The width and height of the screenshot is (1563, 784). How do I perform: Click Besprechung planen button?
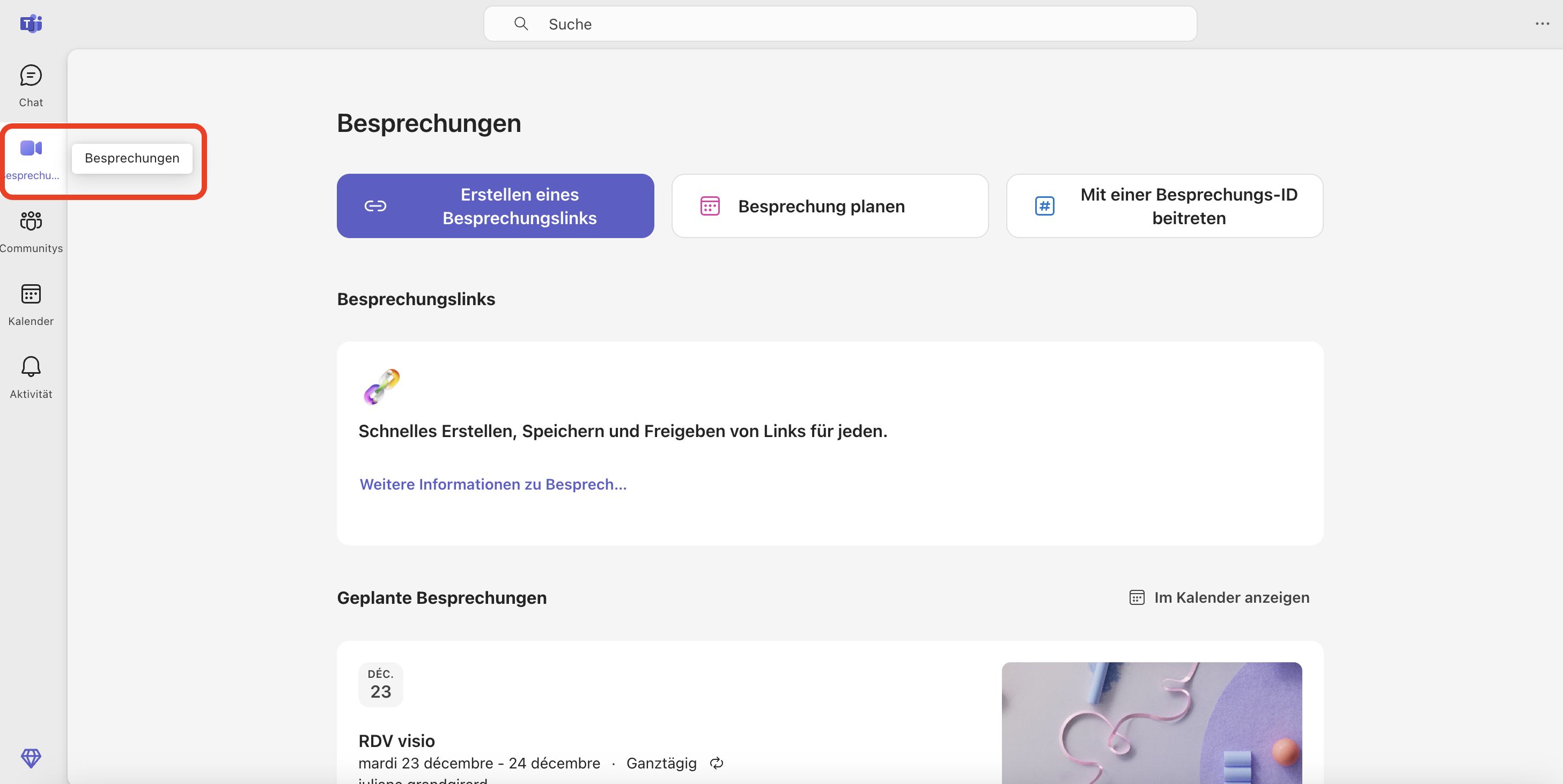(829, 206)
